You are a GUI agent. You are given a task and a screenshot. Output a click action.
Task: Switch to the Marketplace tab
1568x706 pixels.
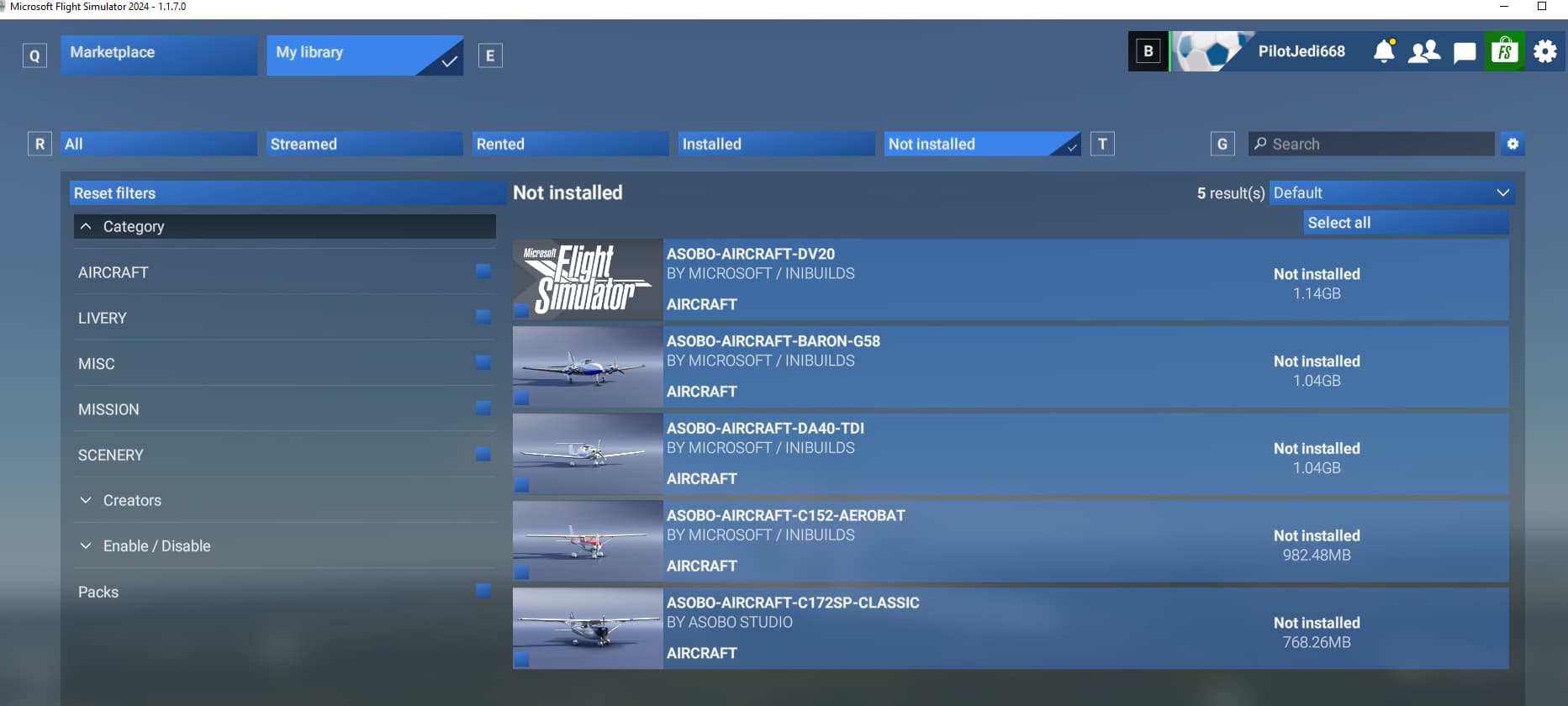pyautogui.click(x=159, y=55)
